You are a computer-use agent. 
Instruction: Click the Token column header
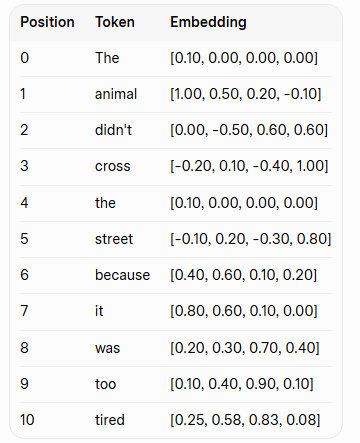115,22
